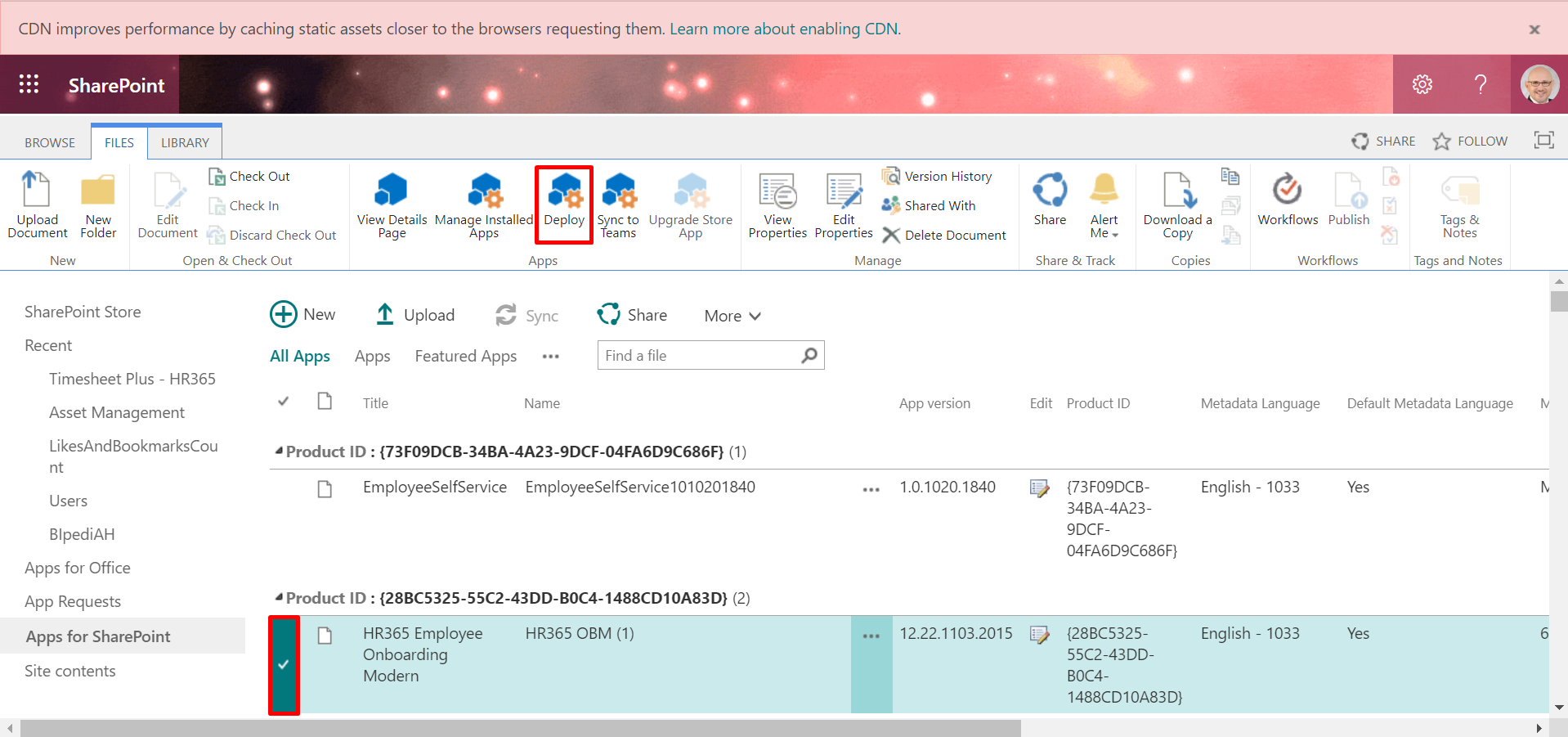Open SharePoint Store in the sidebar

pos(83,312)
